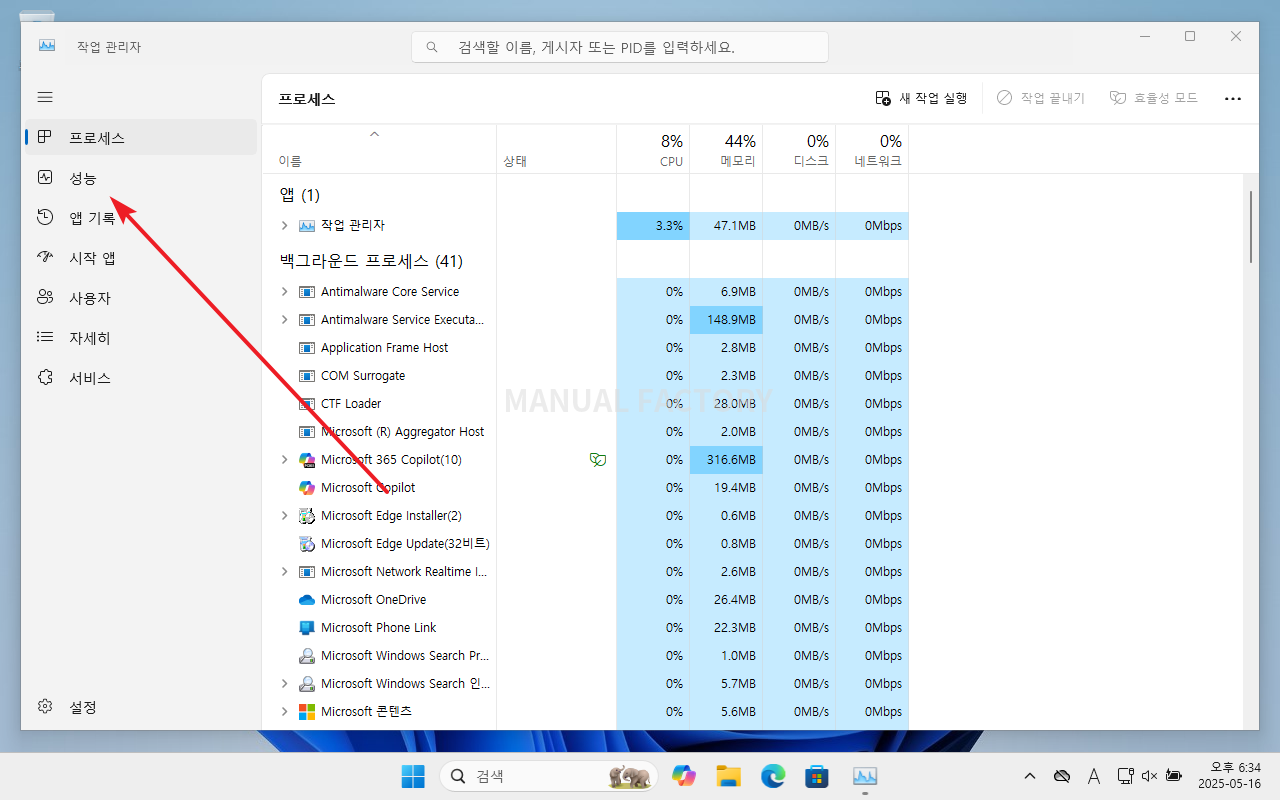Open File Explorer from the taskbar
Screen dimensions: 1280x800
(x=728, y=776)
